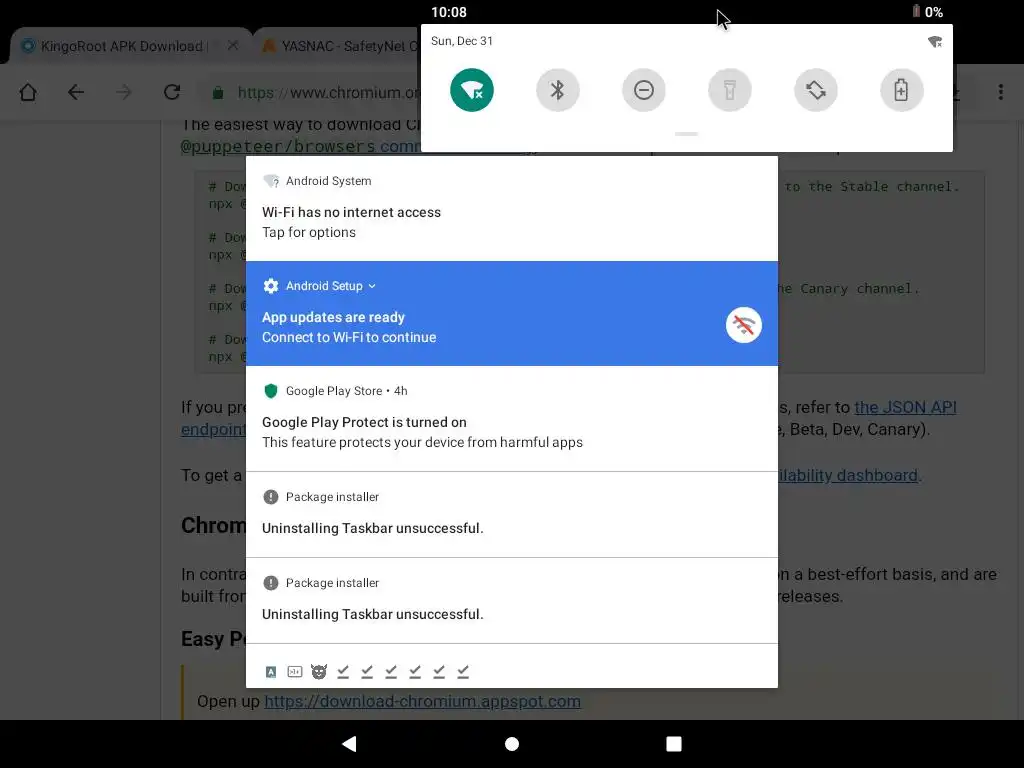Tap the crossed-out Wi-Fi icon in Android Setup notification
This screenshot has width=1024, height=768.
pos(744,325)
